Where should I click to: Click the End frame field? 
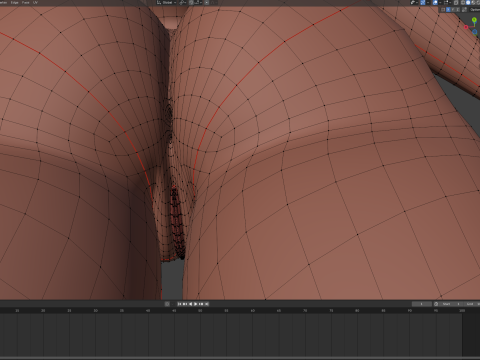(x=472, y=304)
